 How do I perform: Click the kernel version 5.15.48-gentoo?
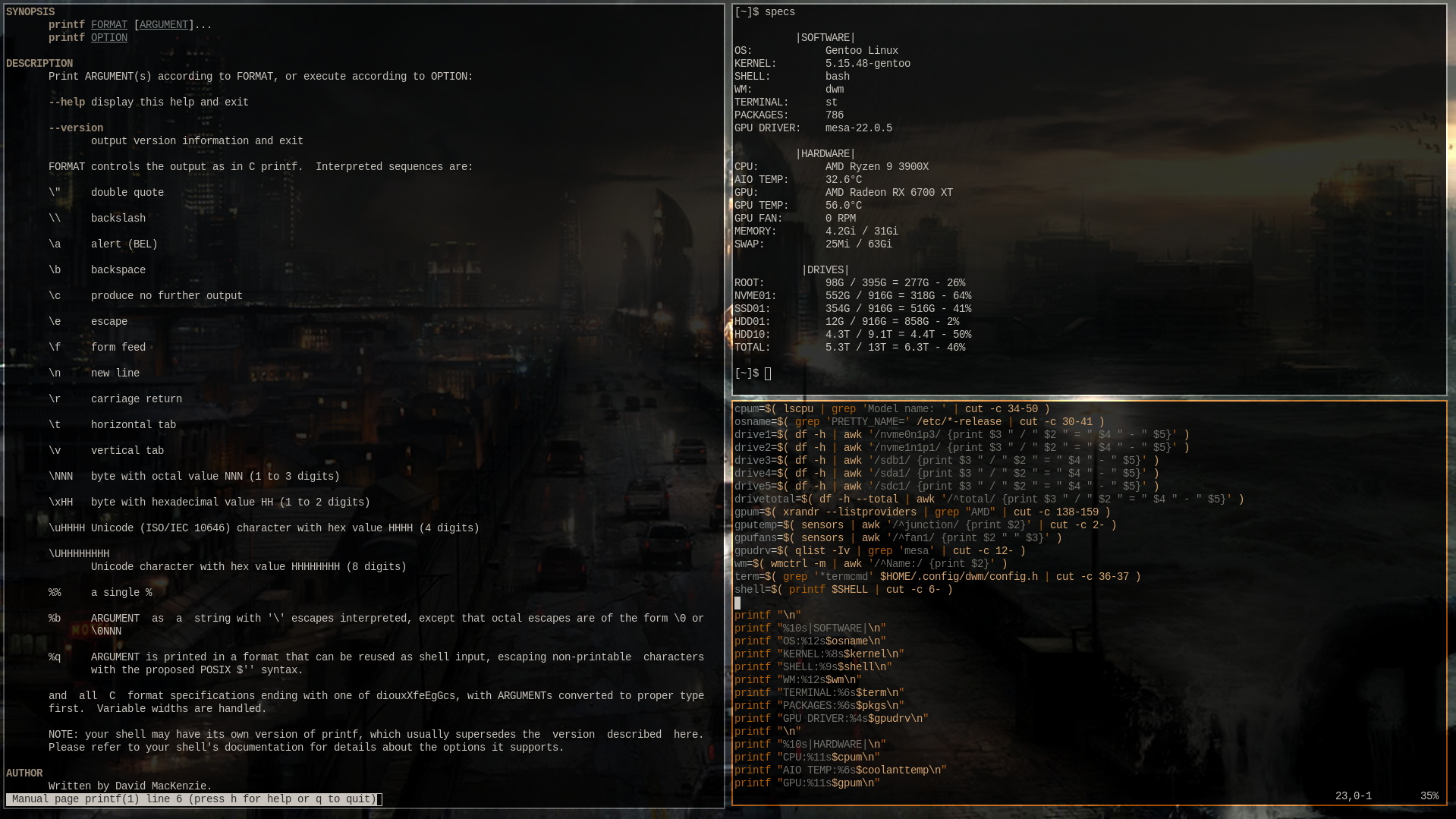(x=868, y=64)
